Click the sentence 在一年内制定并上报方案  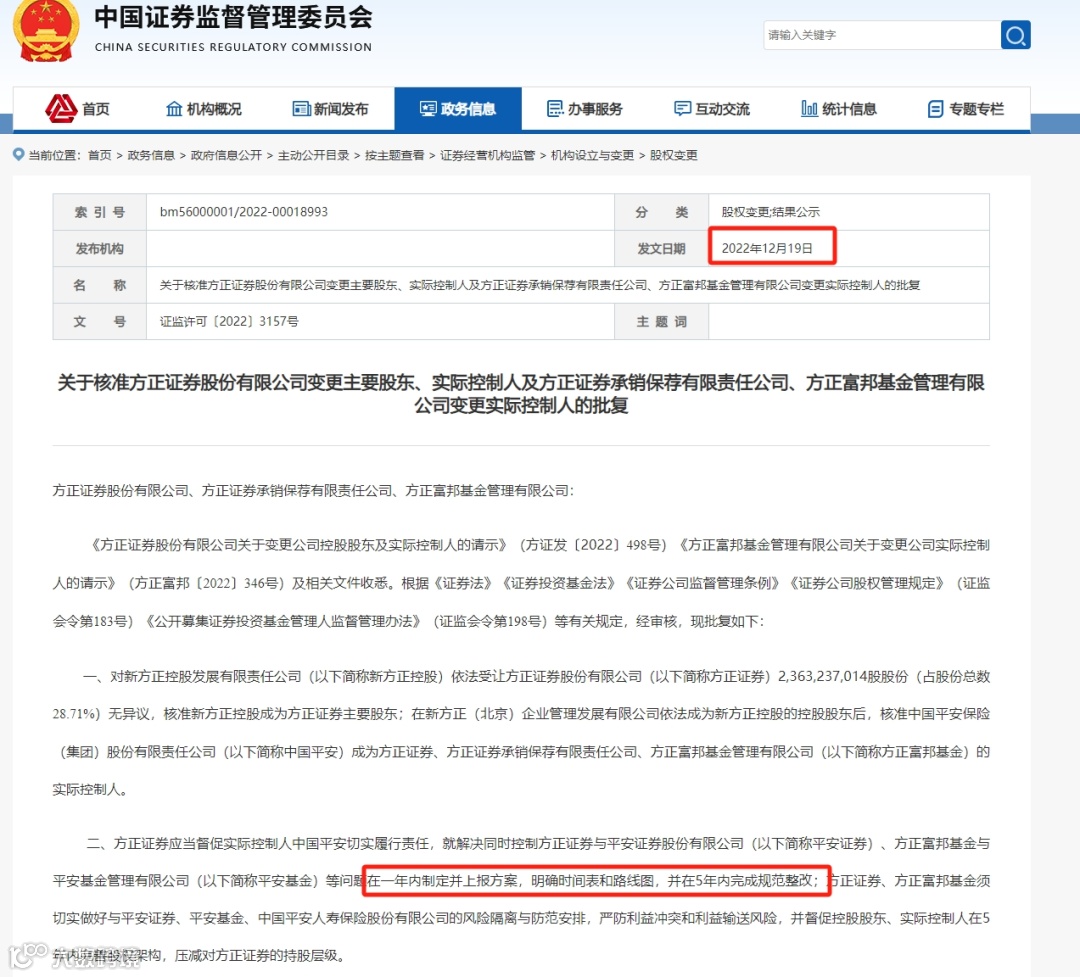(x=443, y=881)
